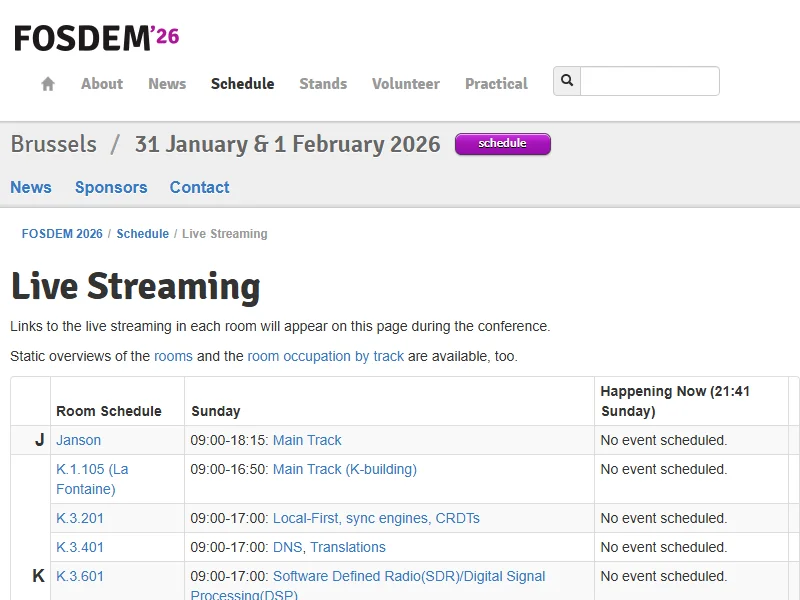
Task: Click the home icon in navigation
Action: 48,84
